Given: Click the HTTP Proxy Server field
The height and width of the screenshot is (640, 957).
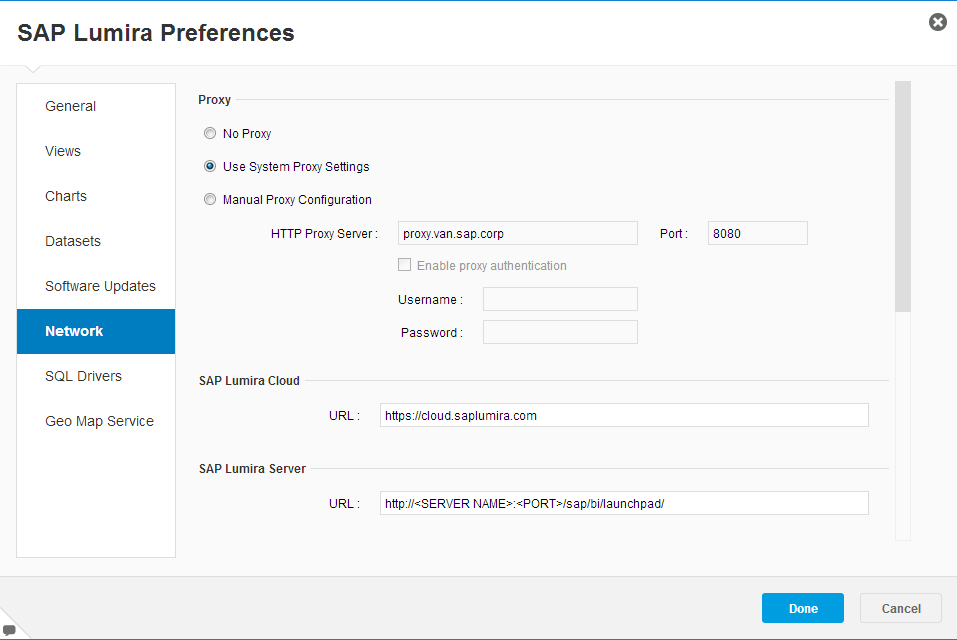Looking at the screenshot, I should 518,233.
